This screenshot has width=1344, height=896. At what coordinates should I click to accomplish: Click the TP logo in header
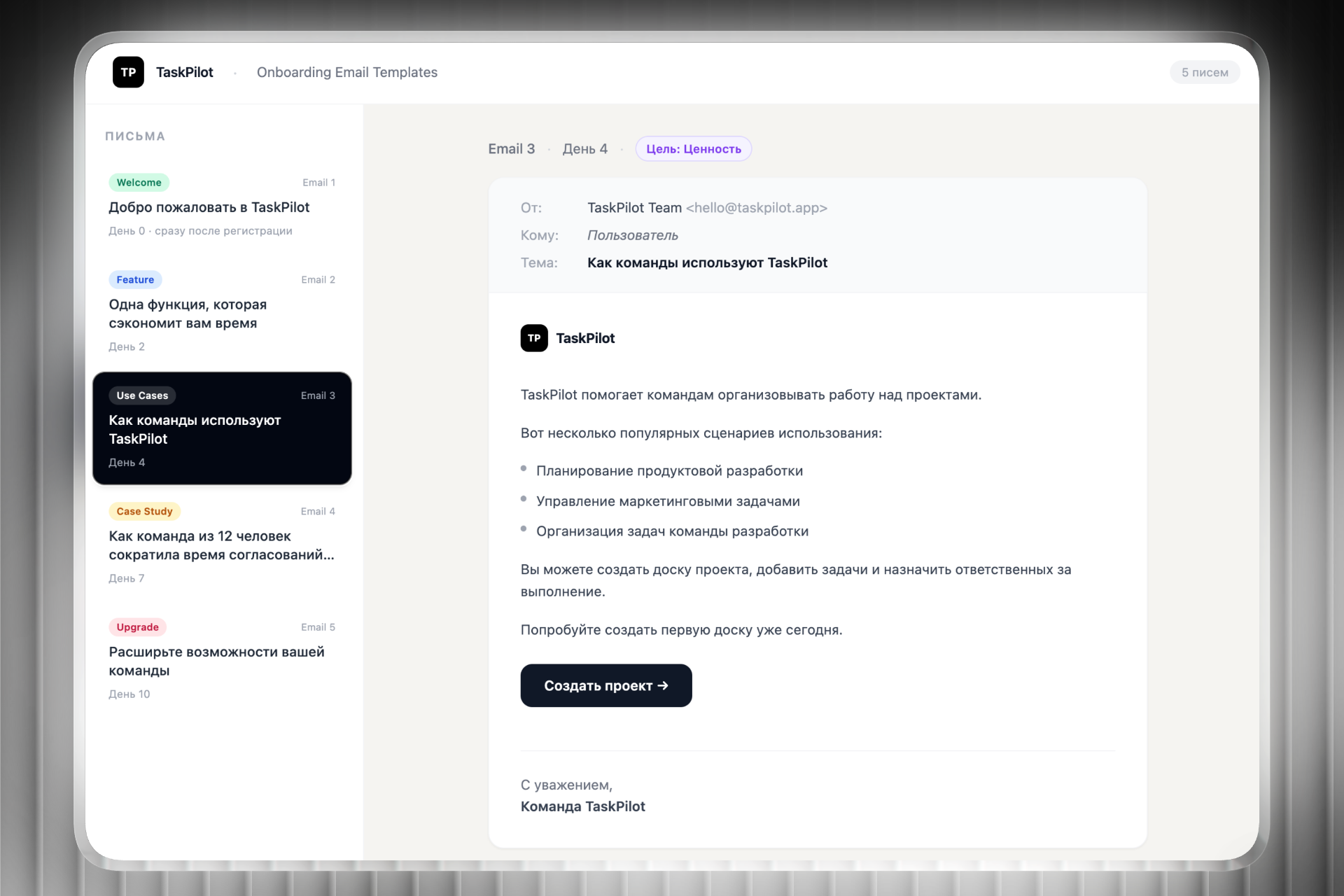tap(128, 72)
